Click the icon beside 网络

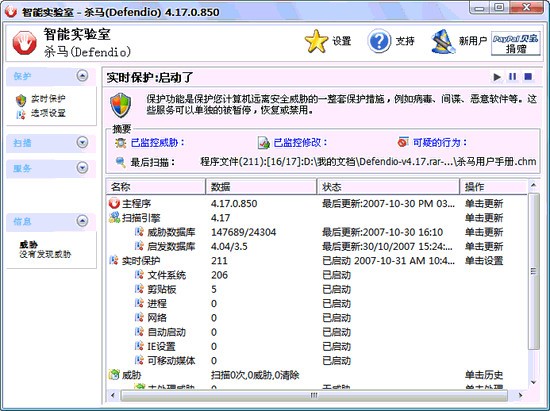click(x=139, y=317)
